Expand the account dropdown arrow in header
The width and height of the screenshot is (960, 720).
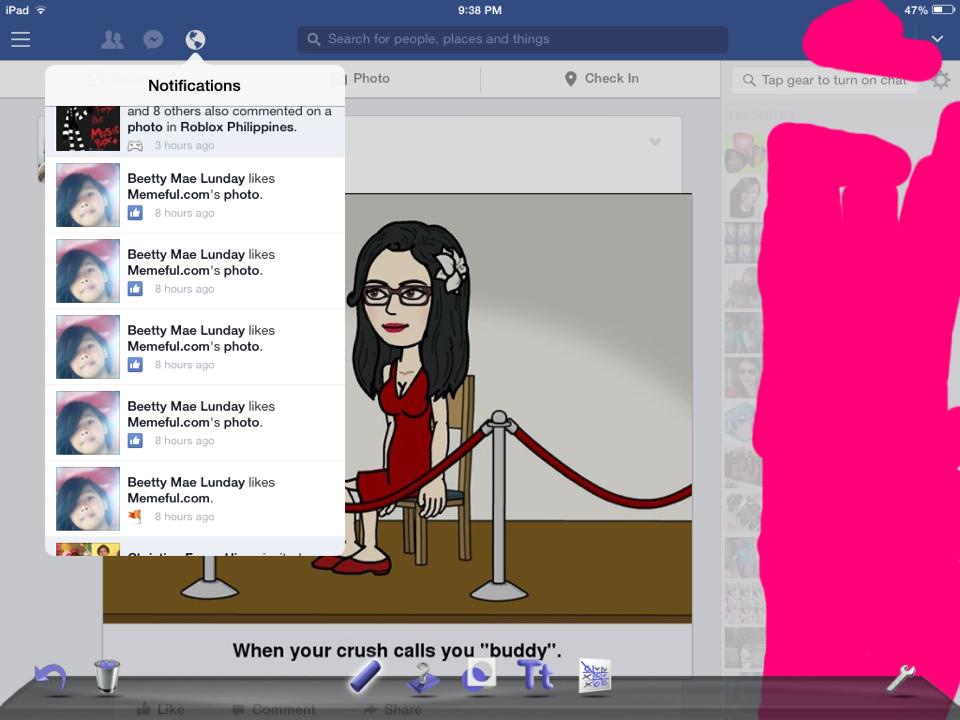pyautogui.click(x=937, y=39)
